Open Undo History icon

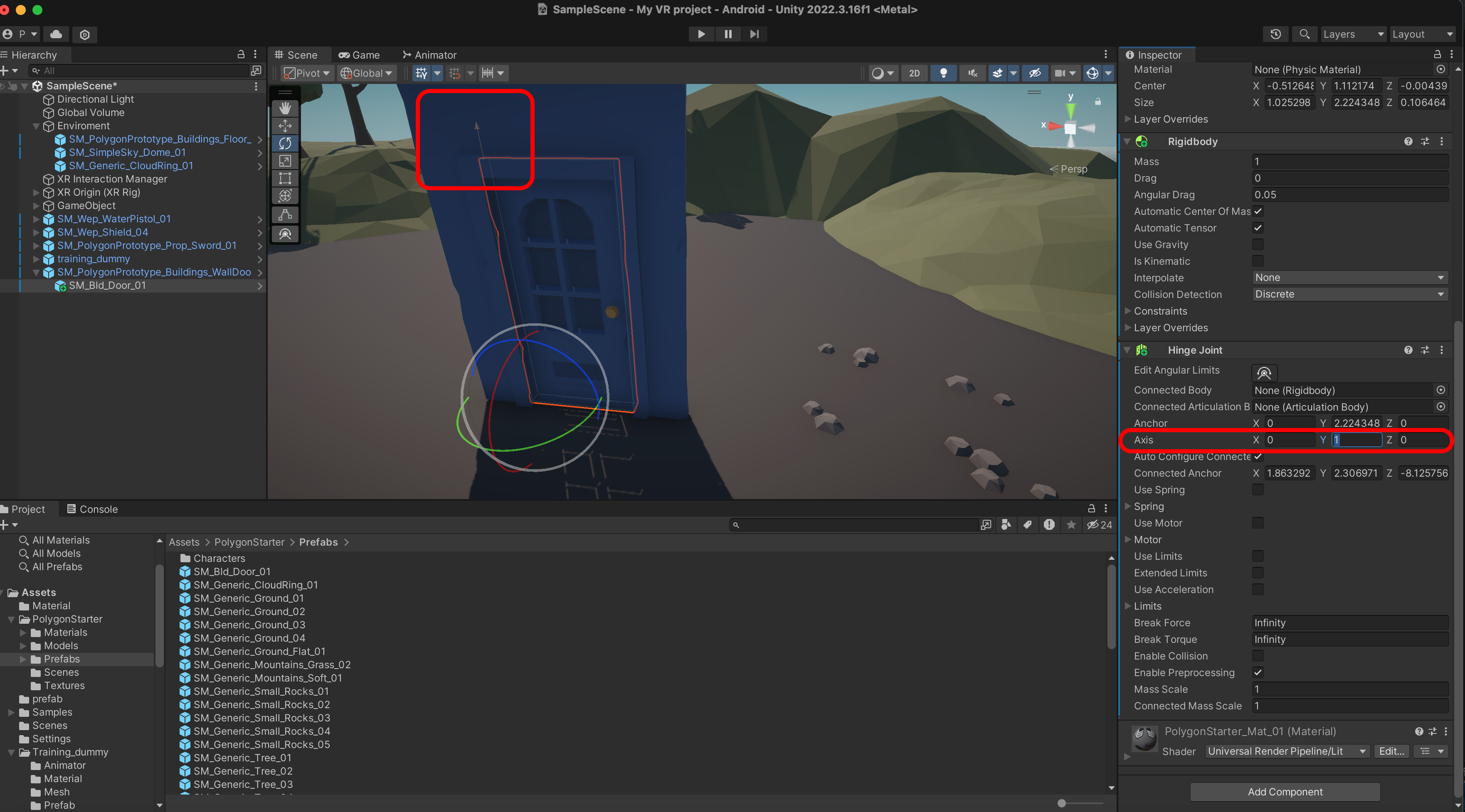click(x=1275, y=34)
